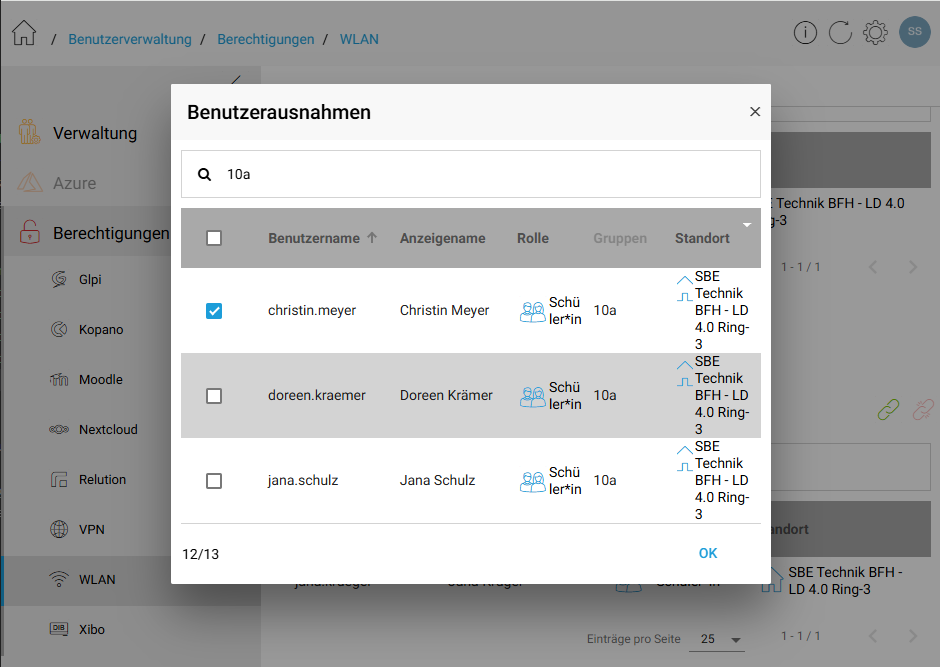Click the search magnifier icon in dialog
The width and height of the screenshot is (940, 667).
pyautogui.click(x=205, y=174)
